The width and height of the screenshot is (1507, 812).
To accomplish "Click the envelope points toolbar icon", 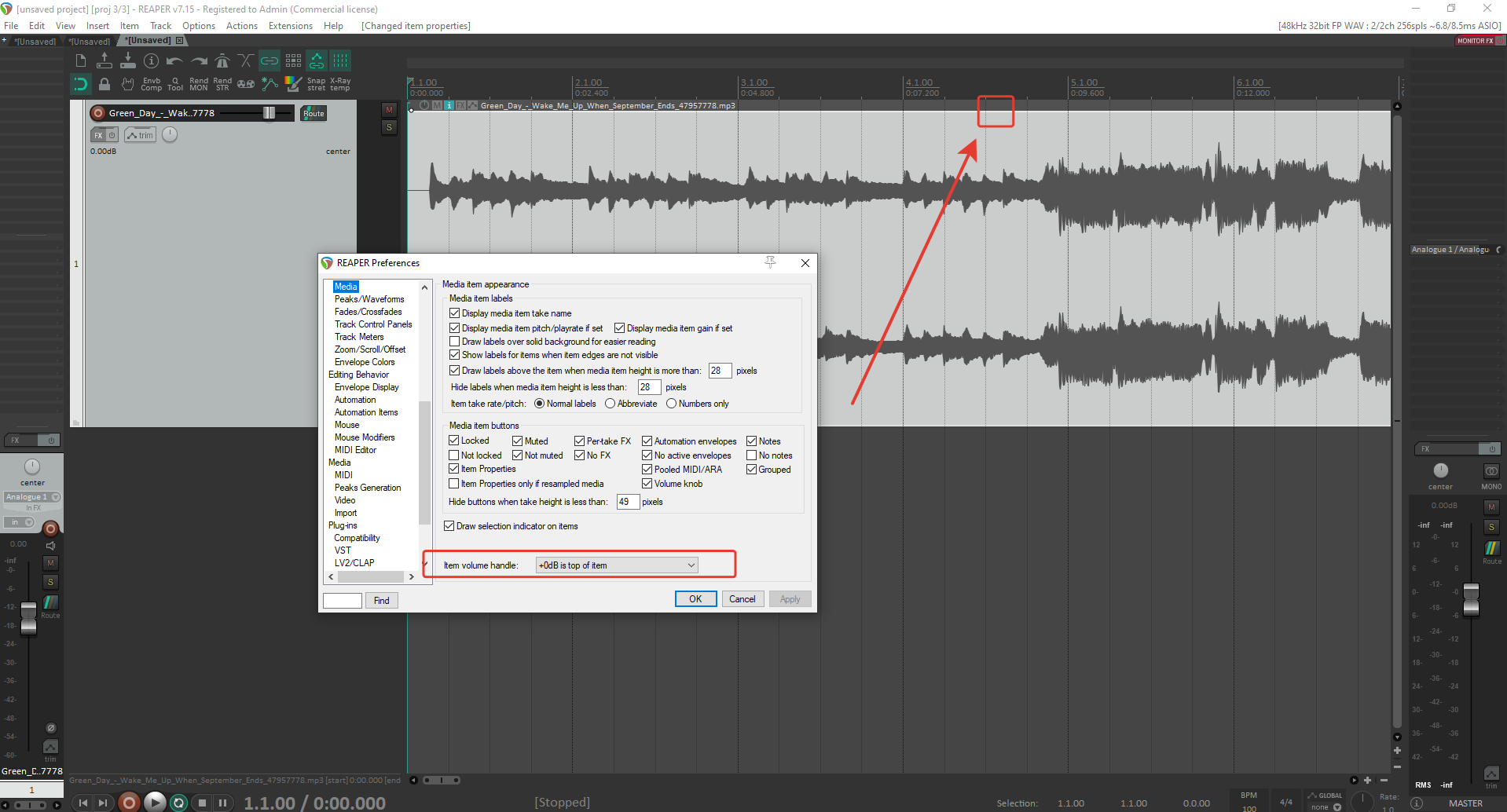I will (269, 83).
